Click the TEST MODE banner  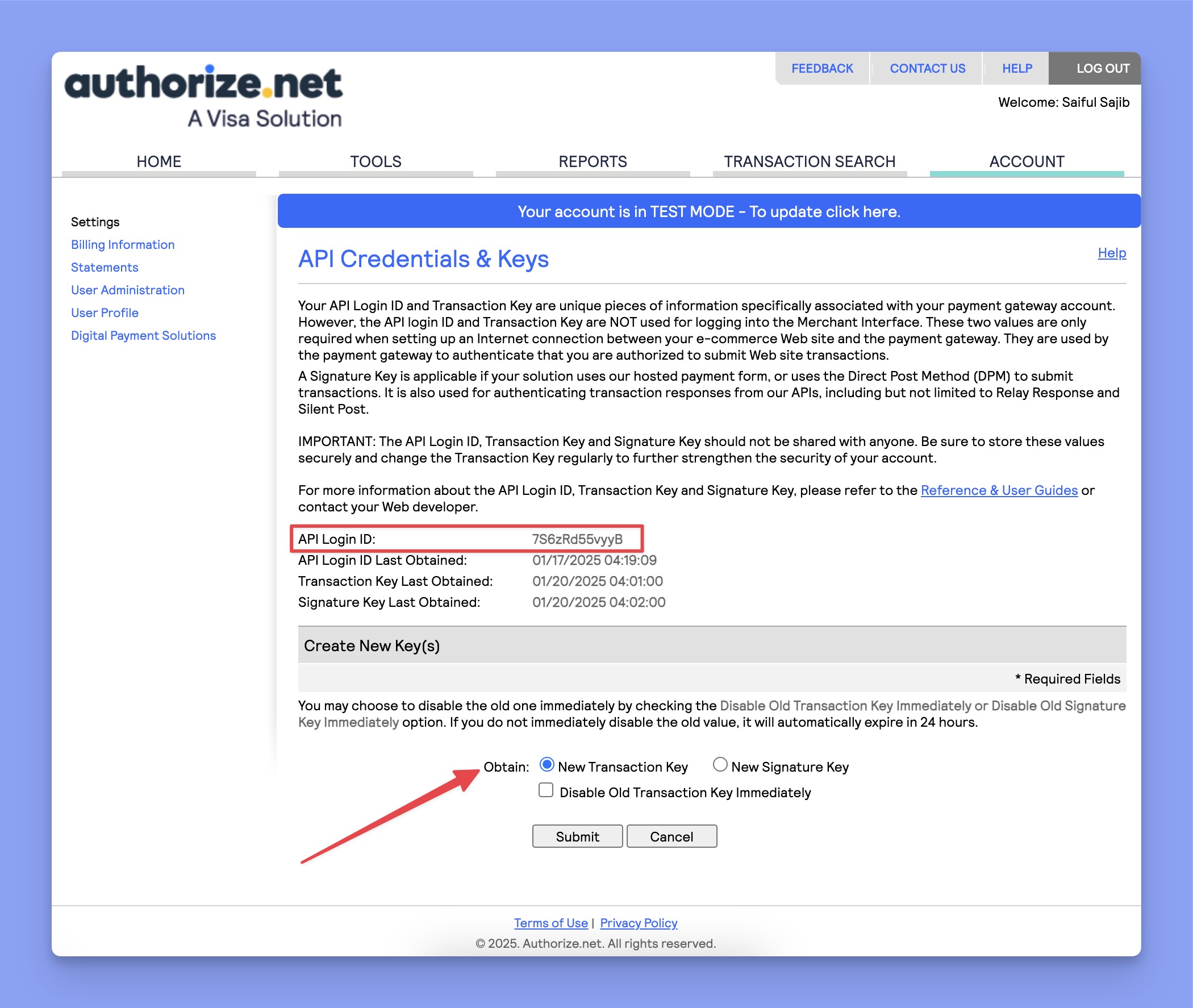coord(708,211)
